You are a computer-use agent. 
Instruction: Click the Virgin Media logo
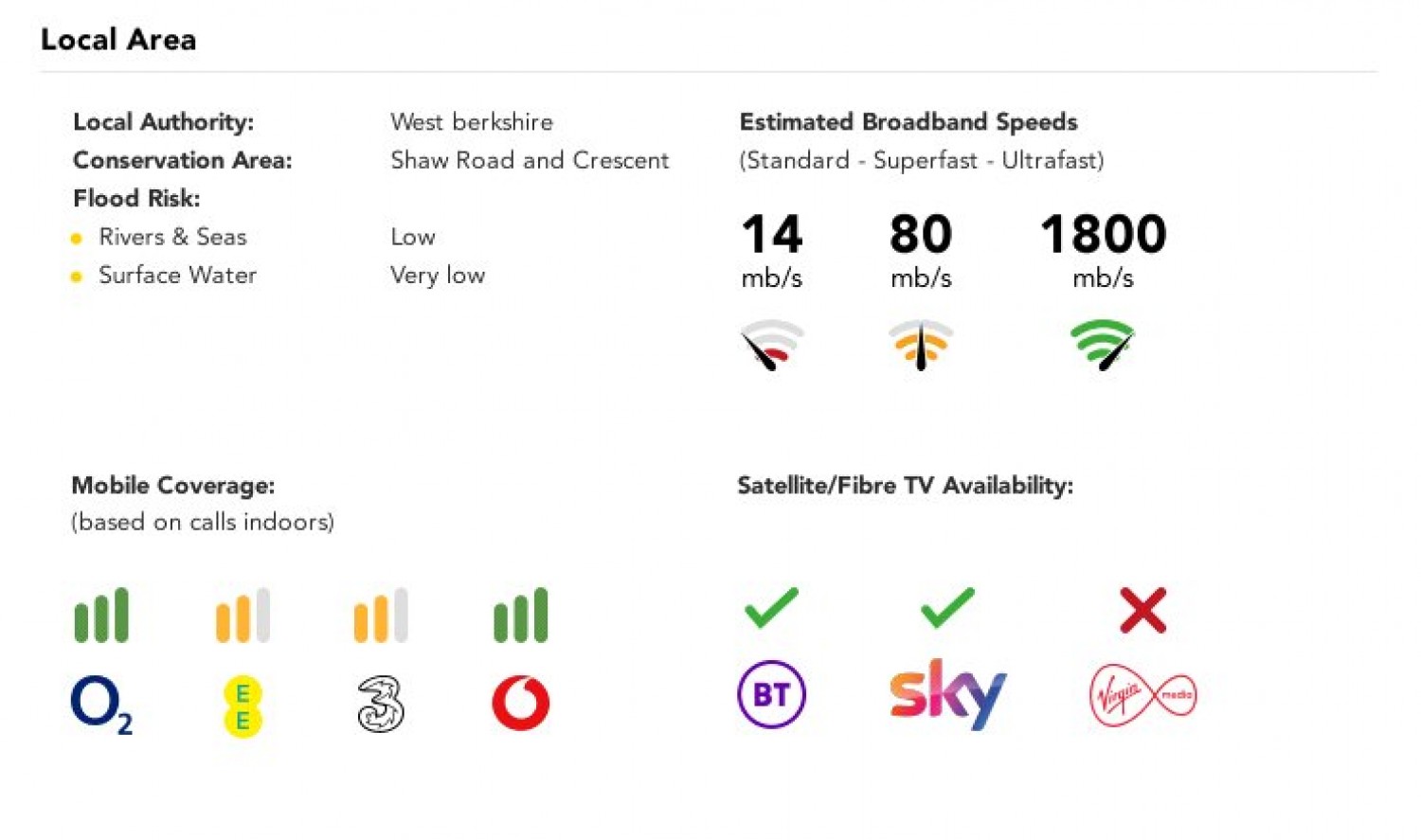click(x=1142, y=695)
